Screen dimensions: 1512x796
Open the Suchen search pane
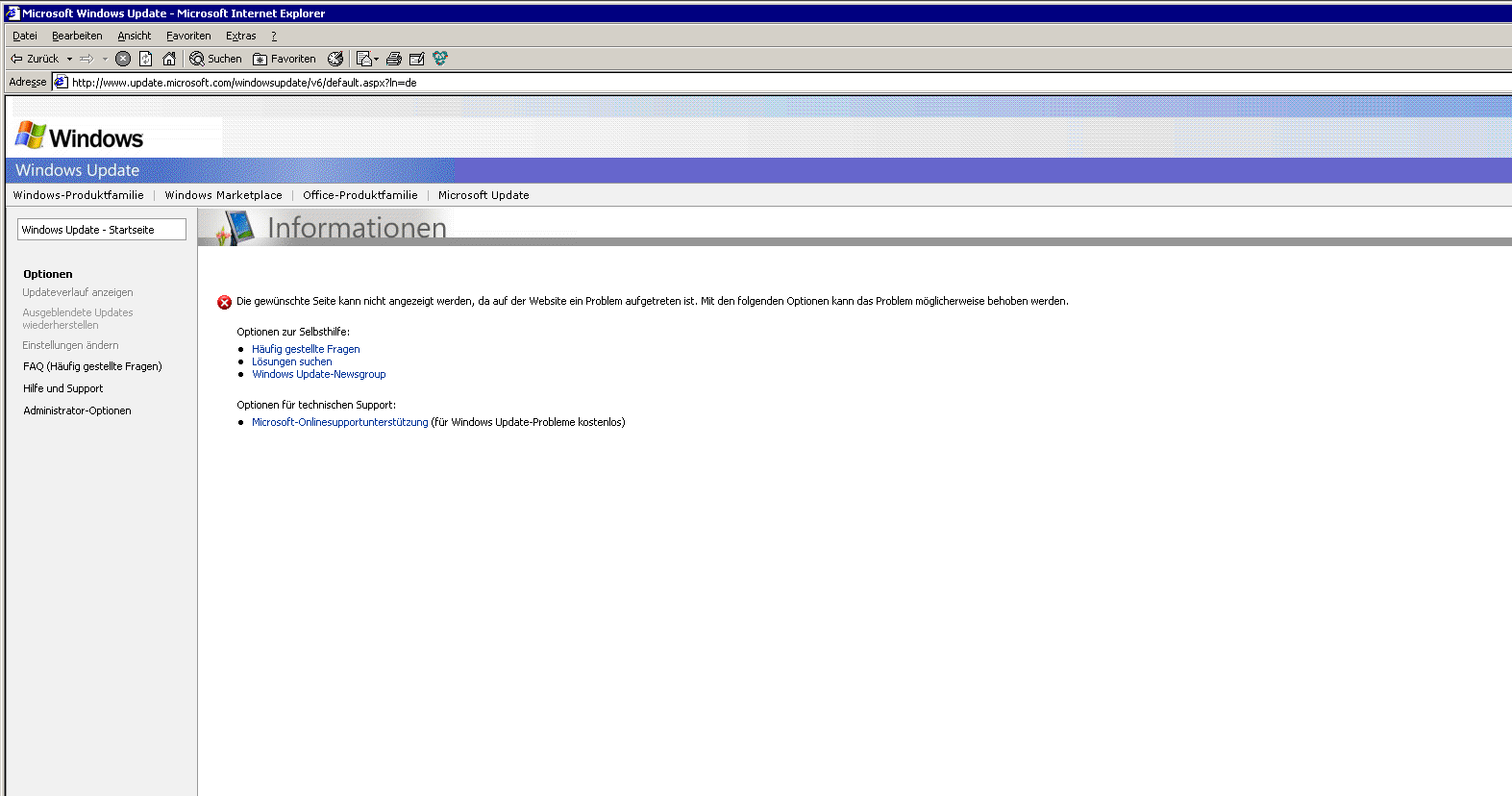[x=215, y=59]
